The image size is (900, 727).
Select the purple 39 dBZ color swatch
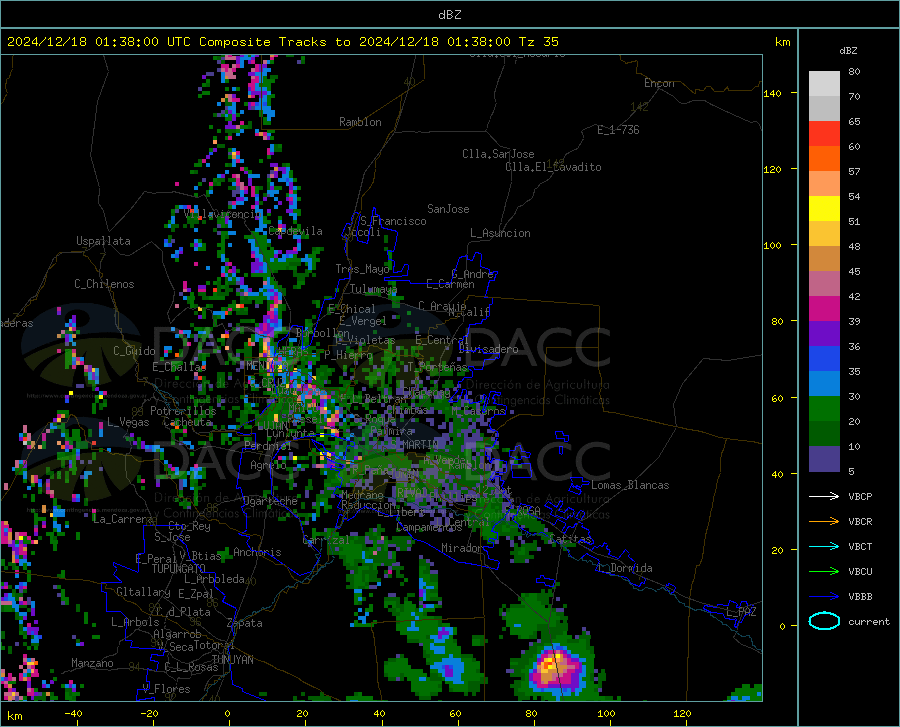click(824, 334)
